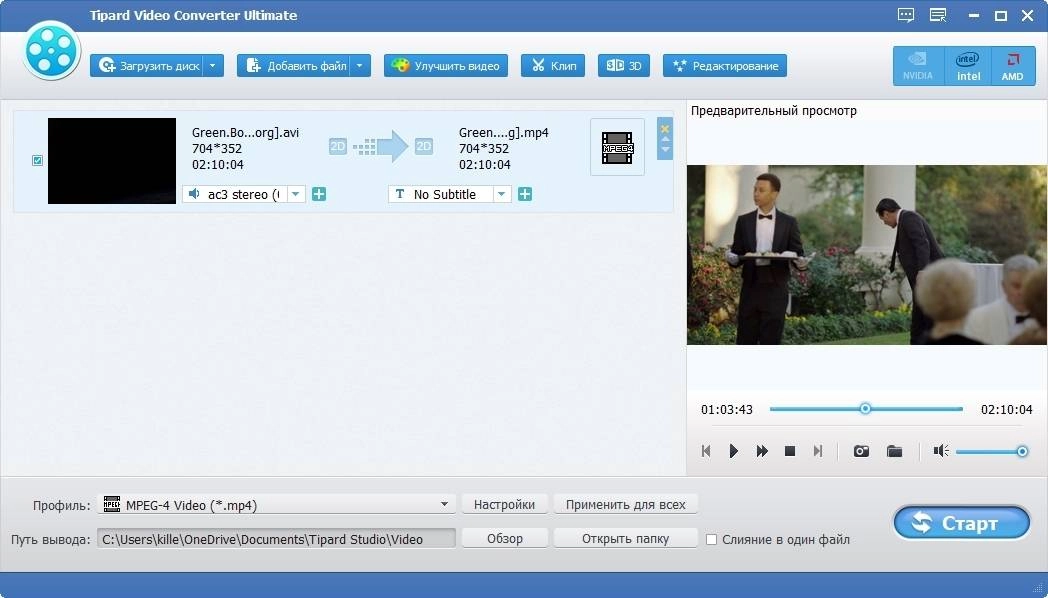The image size is (1048, 598).
Task: Remove file with orange X icon
Action: tap(665, 129)
